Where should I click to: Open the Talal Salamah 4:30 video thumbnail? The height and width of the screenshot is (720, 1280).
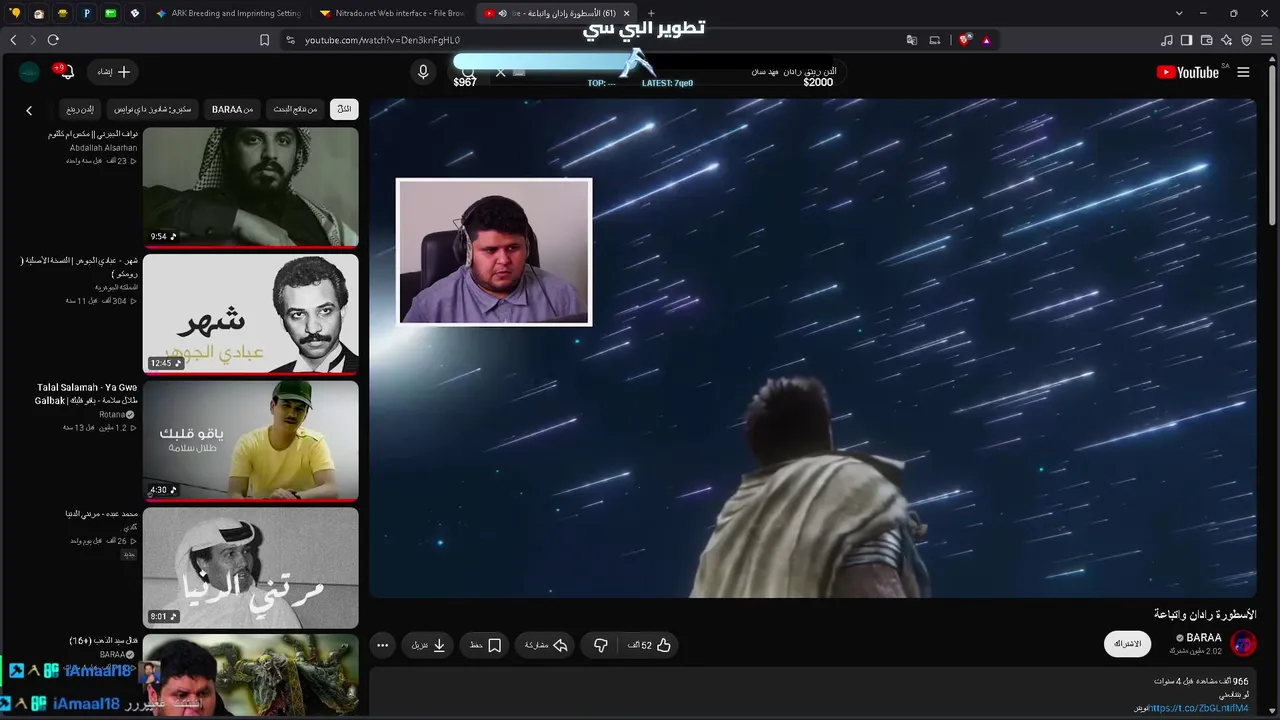point(250,441)
